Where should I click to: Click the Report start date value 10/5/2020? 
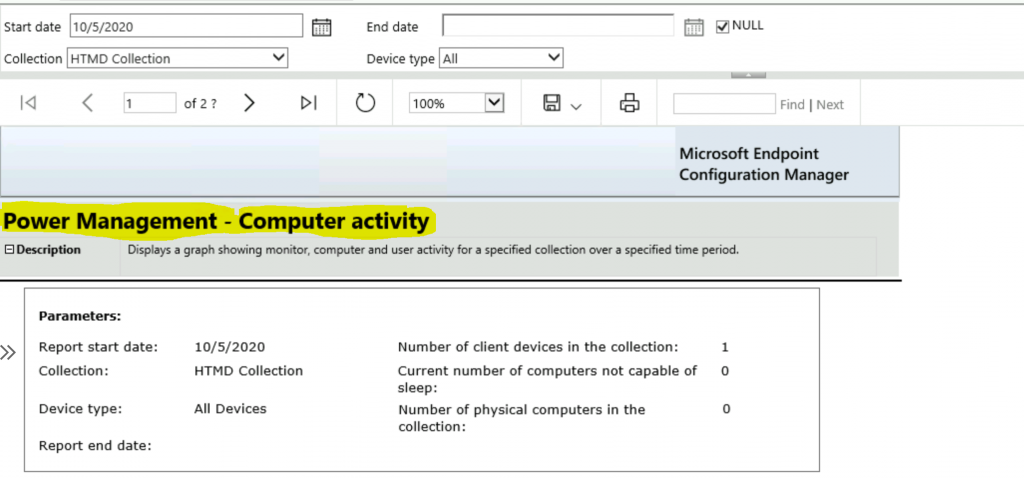(x=230, y=347)
